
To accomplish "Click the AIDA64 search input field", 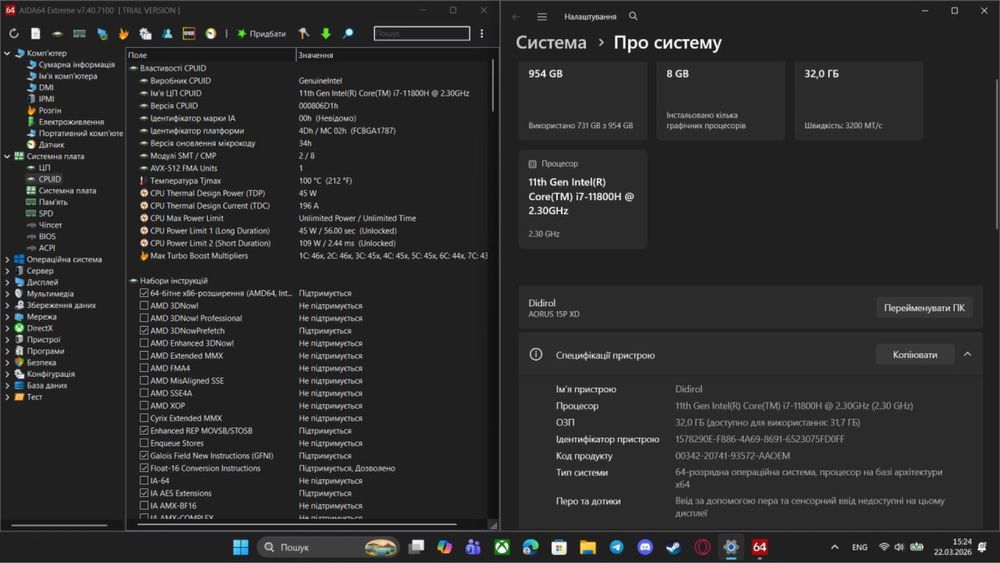I will pyautogui.click(x=422, y=33).
